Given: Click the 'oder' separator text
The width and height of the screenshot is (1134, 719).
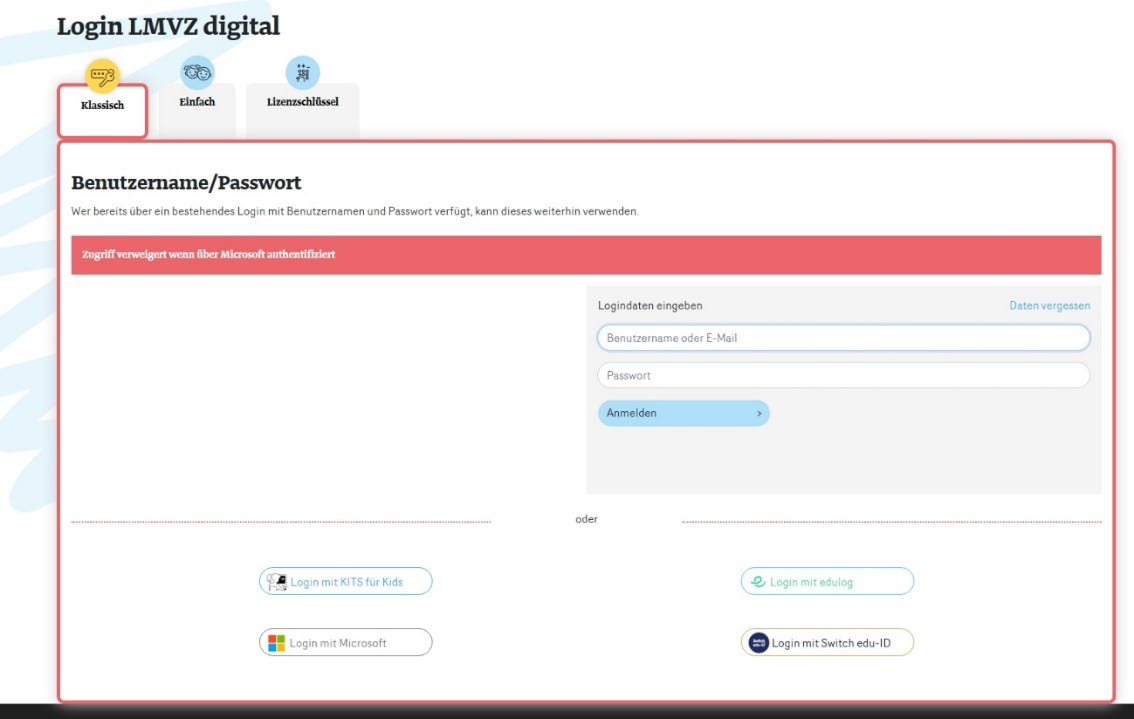Looking at the screenshot, I should pos(587,519).
